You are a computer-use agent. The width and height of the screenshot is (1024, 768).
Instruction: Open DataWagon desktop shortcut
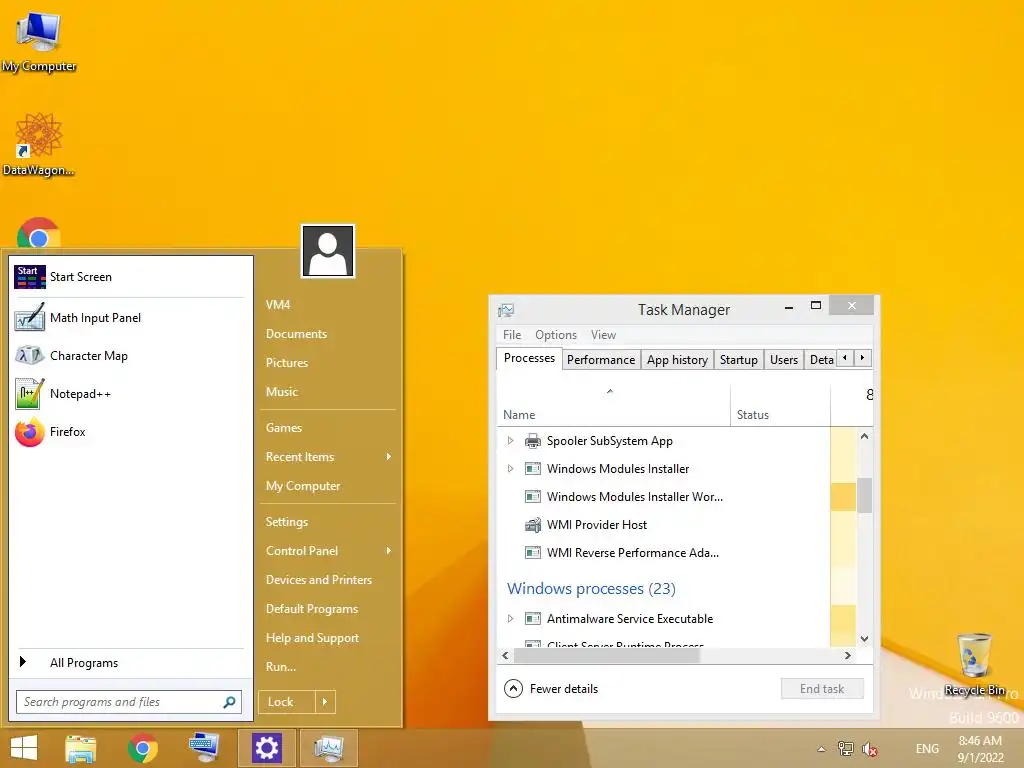[x=39, y=145]
